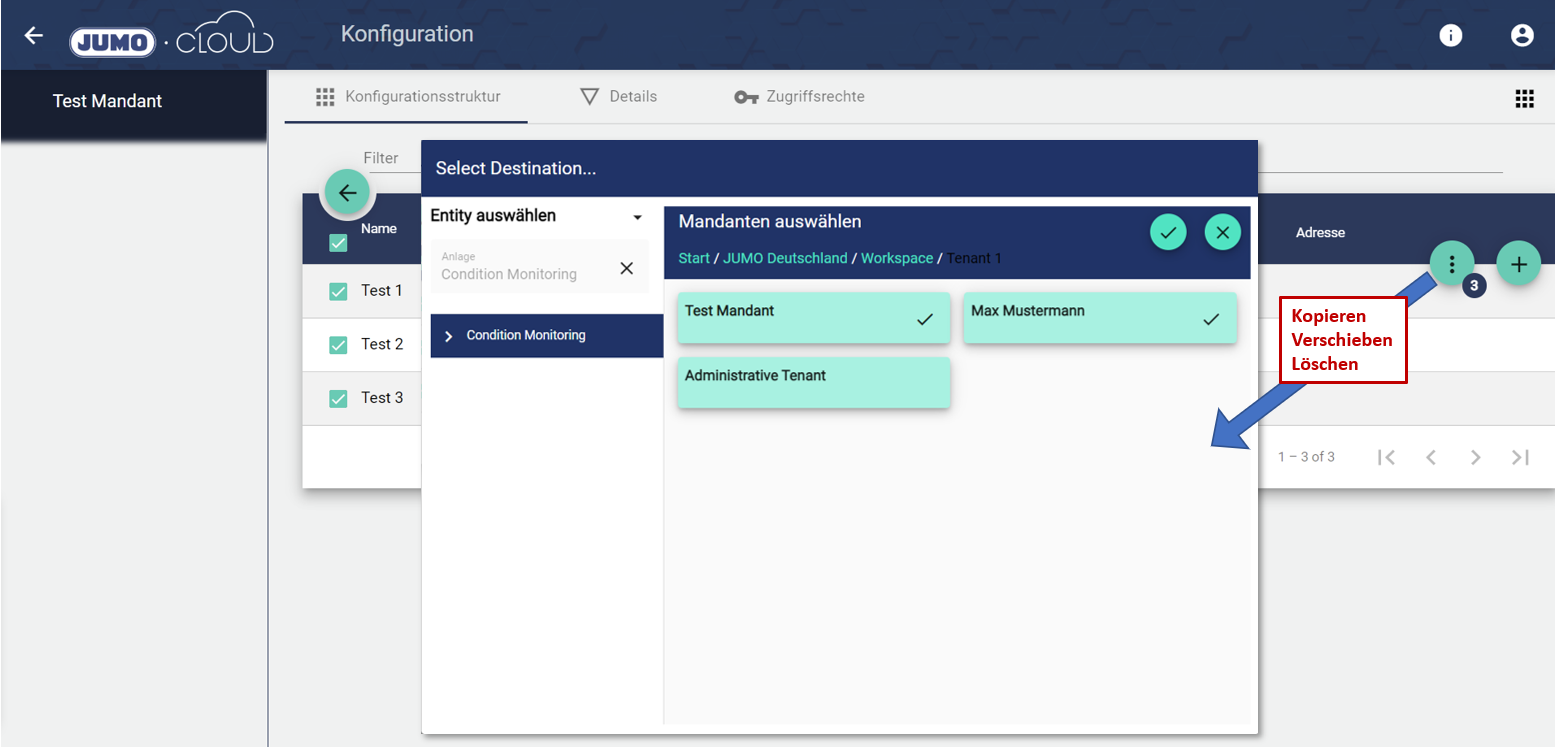Click the back arrow beside JUMO logo
The height and width of the screenshot is (747, 1555).
click(x=34, y=35)
